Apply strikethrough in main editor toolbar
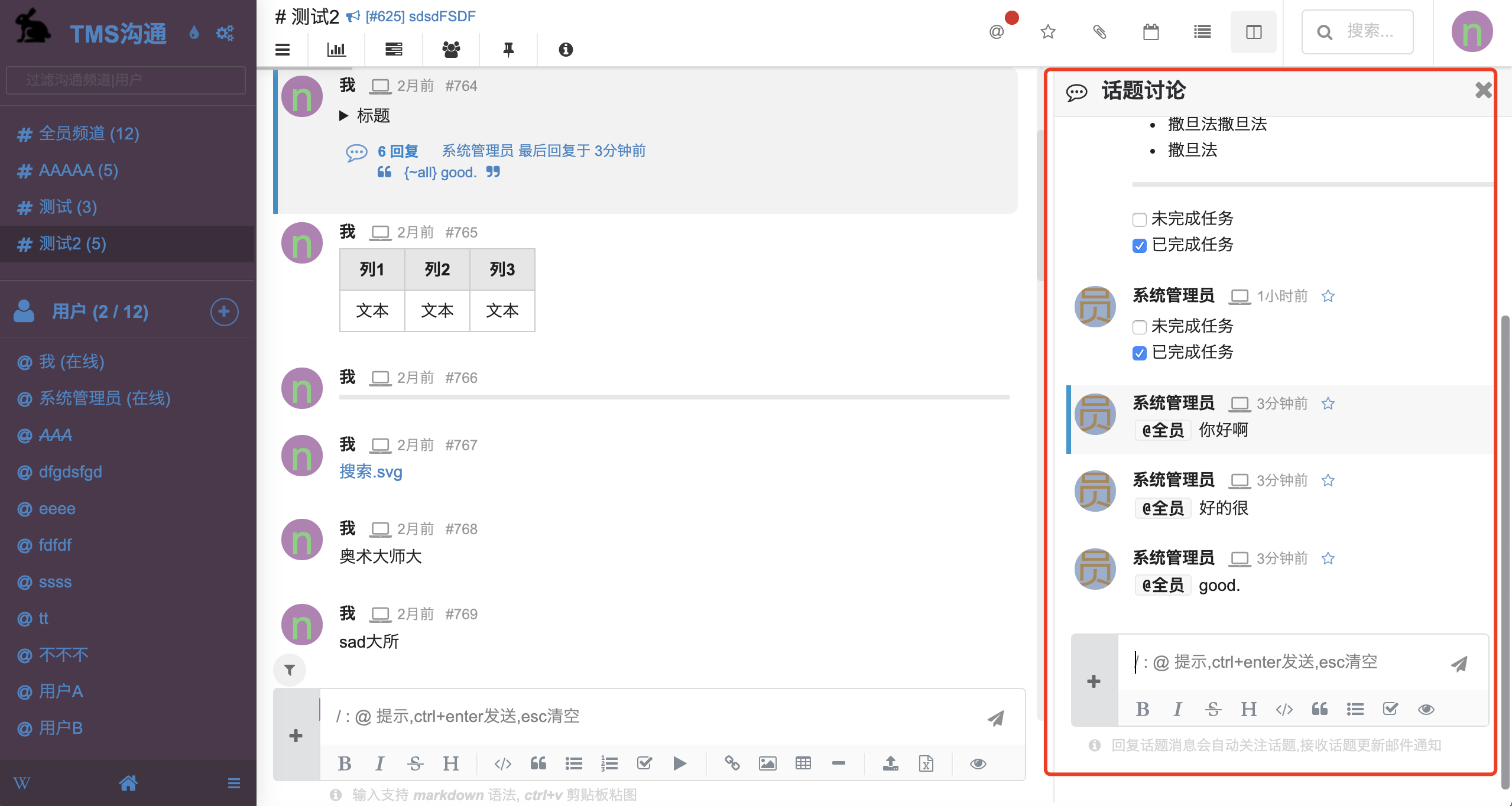1512x806 pixels. tap(415, 763)
